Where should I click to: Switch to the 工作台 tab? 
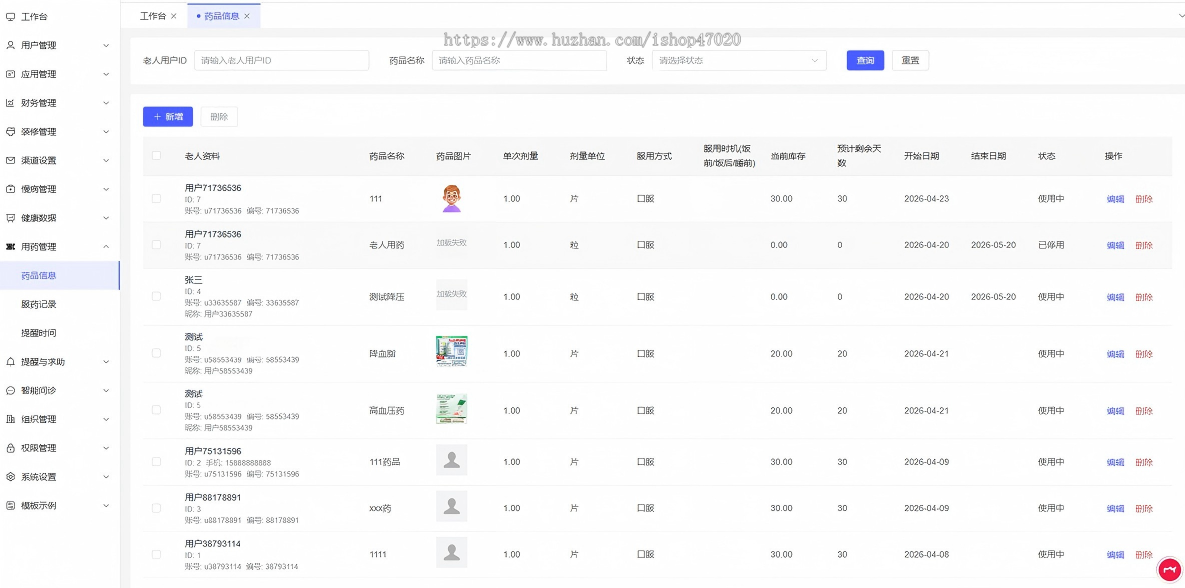click(153, 16)
